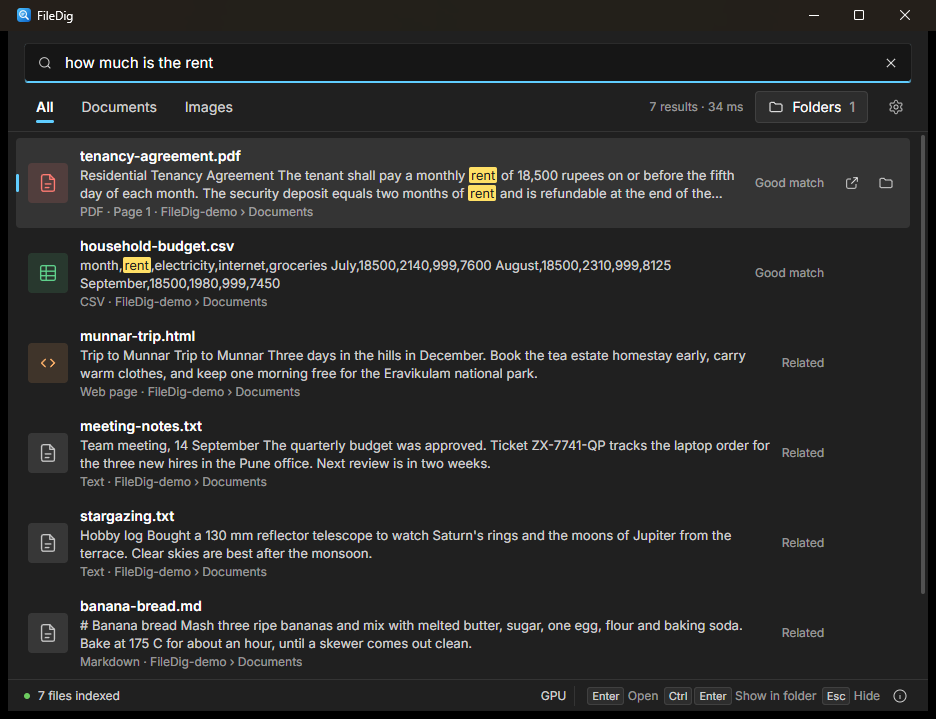
Task: Open the info icon in status bar
Action: 900,696
